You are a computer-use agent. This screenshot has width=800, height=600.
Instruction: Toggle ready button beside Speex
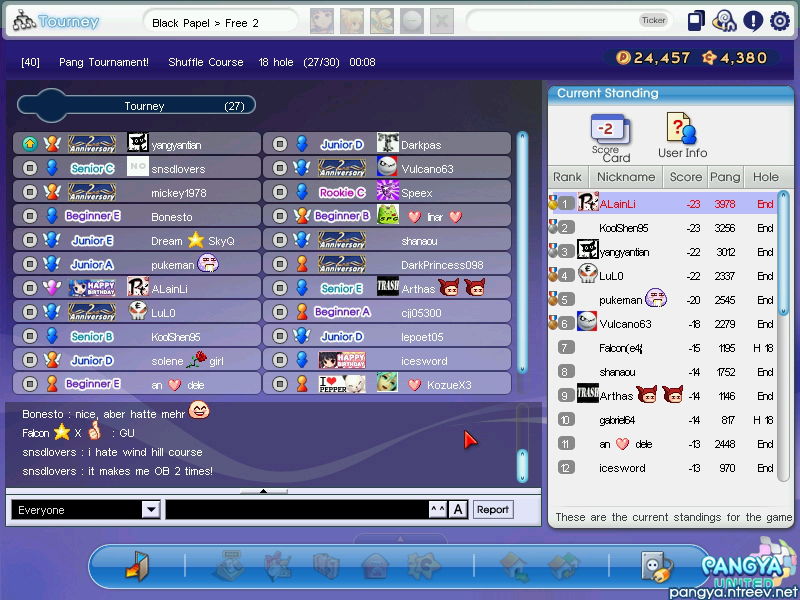click(x=280, y=192)
